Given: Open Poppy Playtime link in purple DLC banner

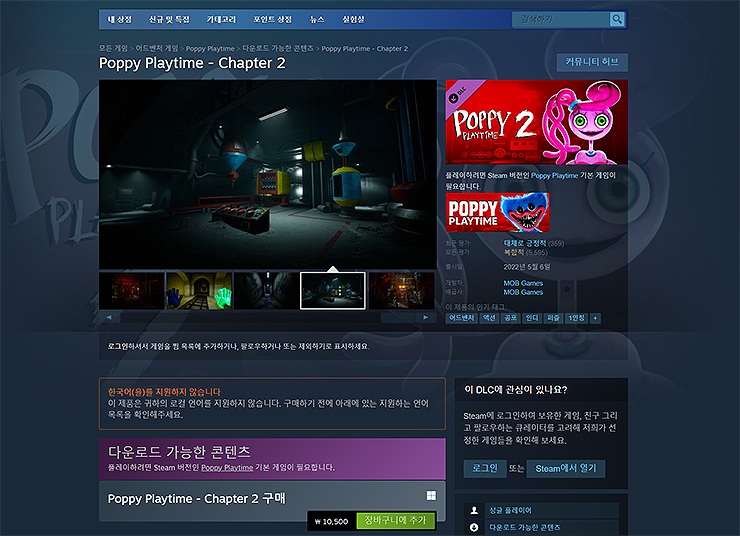Looking at the screenshot, I should (227, 468).
